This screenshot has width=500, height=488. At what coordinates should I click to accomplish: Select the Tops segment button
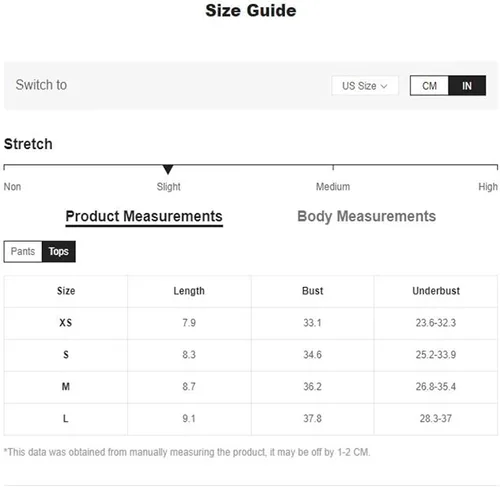(59, 251)
